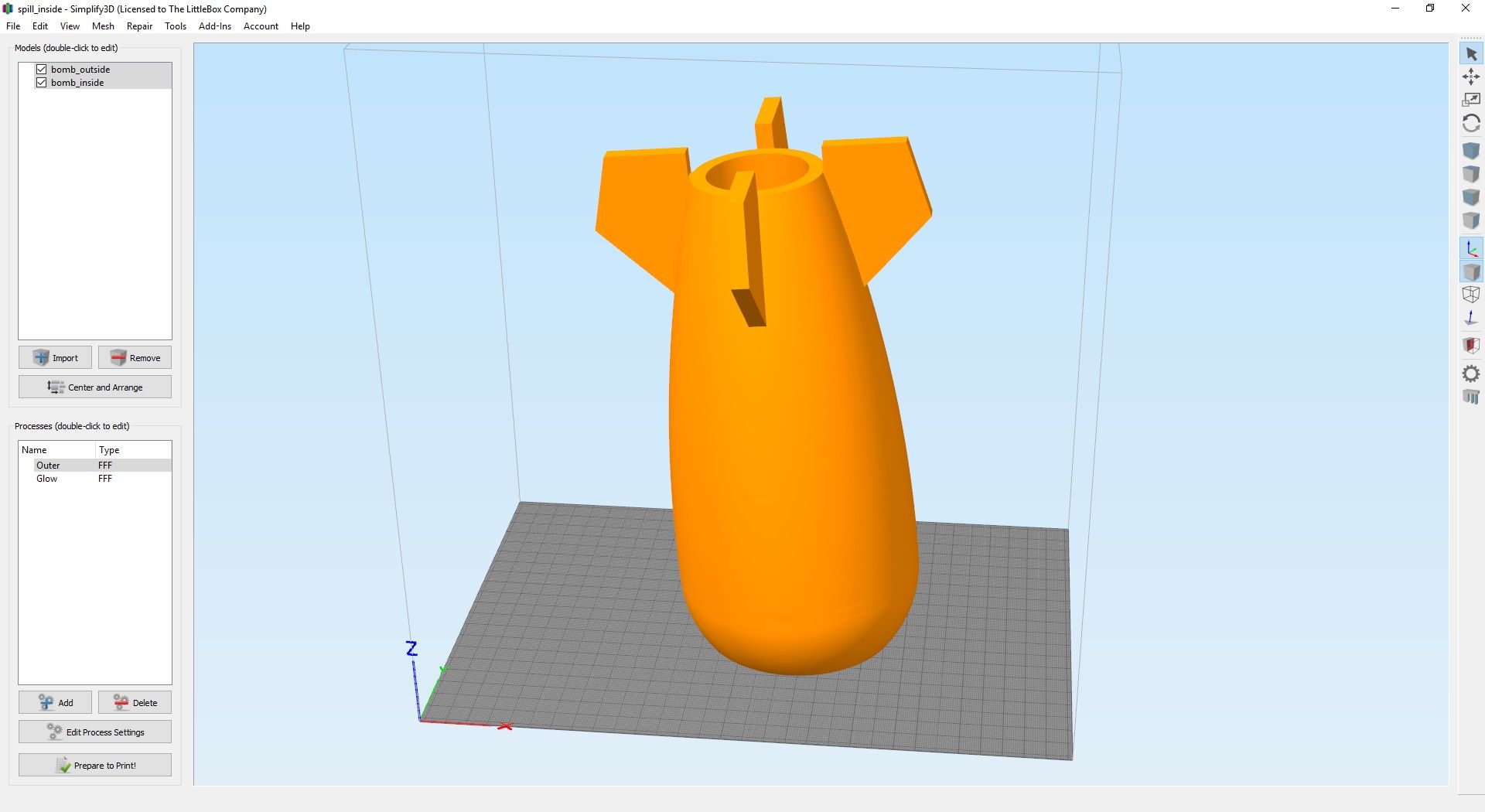Select the arrow selection tool

pos(1471,54)
